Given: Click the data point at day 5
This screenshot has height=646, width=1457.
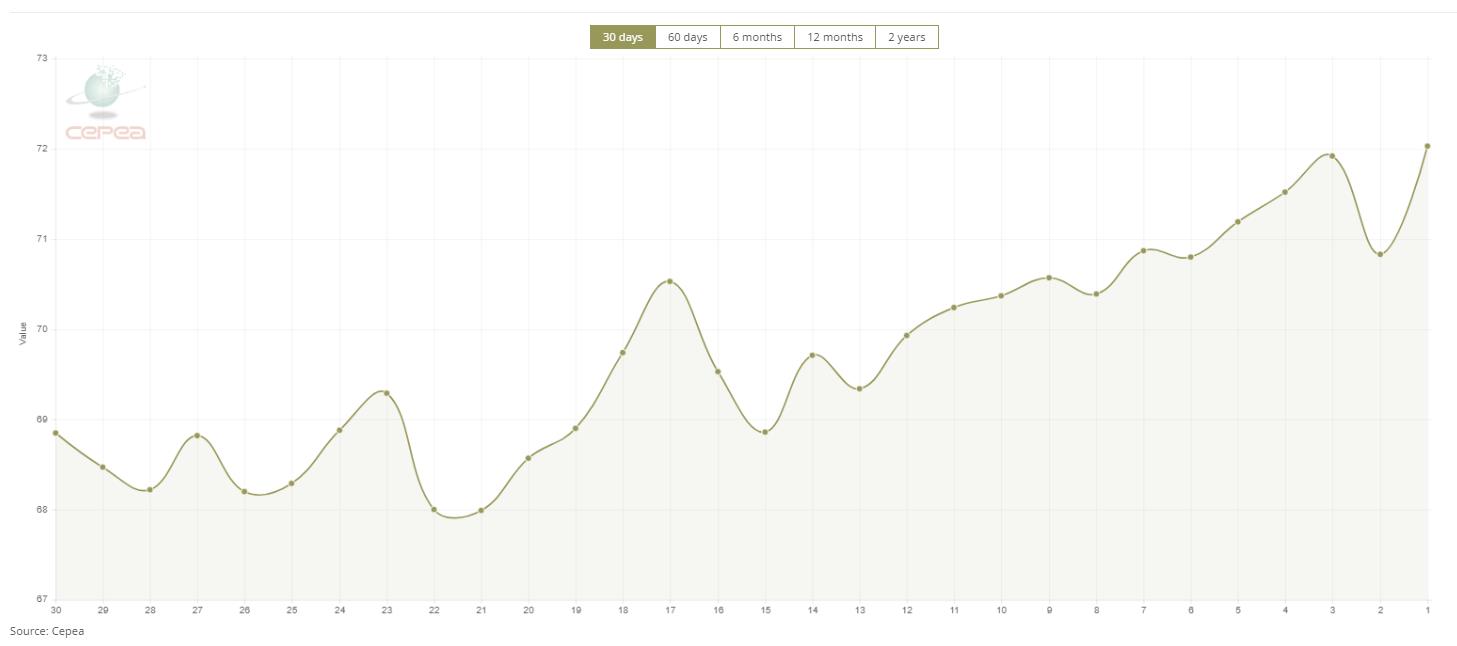Looking at the screenshot, I should point(1238,221).
